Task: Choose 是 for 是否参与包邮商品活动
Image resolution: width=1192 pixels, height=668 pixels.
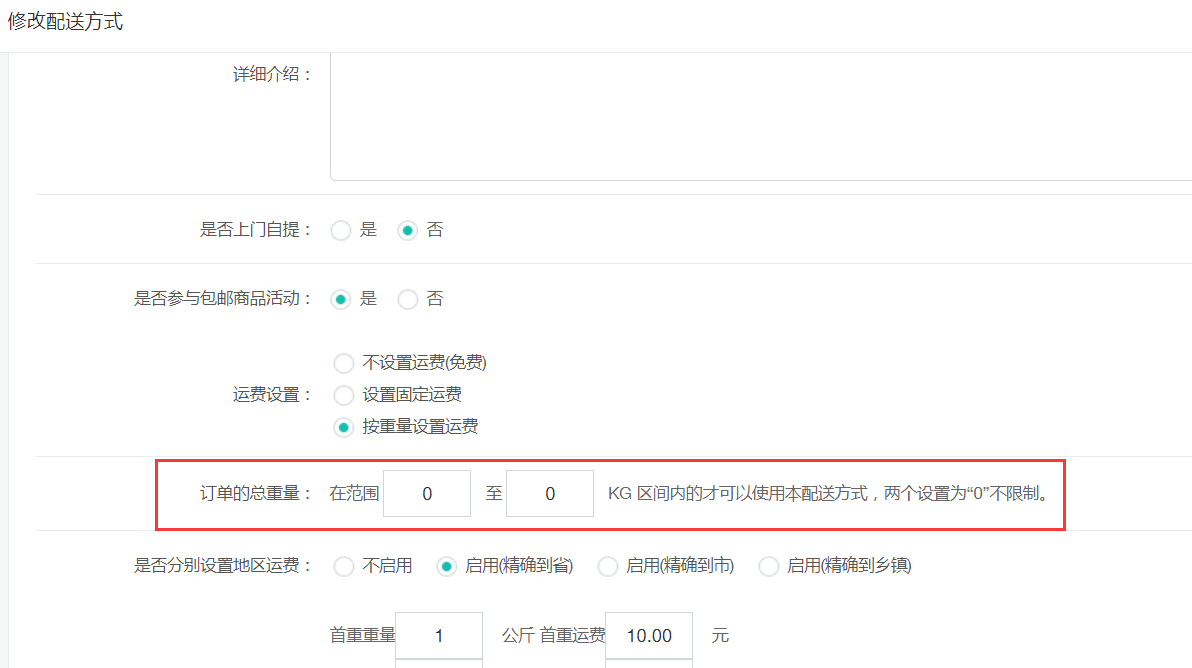Action: point(341,299)
